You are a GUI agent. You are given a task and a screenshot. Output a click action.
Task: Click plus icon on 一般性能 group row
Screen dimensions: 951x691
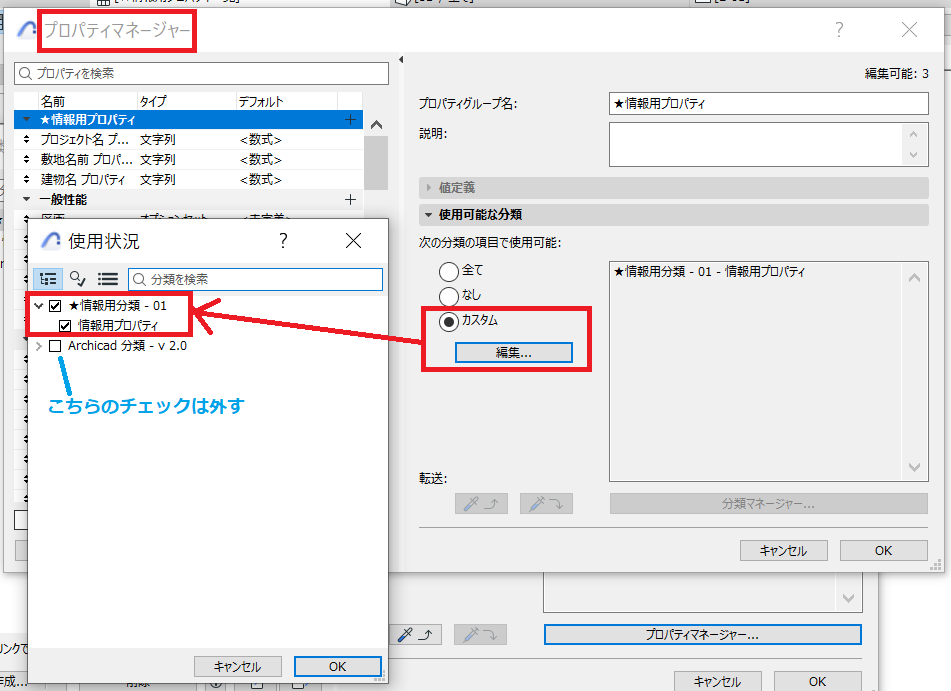pyautogui.click(x=350, y=200)
